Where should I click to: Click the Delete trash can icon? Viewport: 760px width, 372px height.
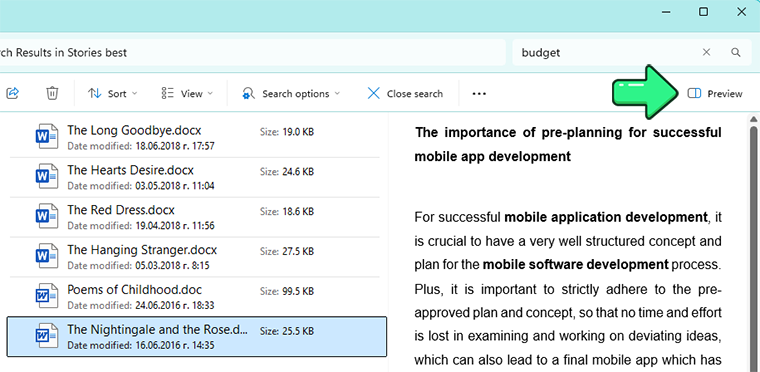(x=52, y=93)
